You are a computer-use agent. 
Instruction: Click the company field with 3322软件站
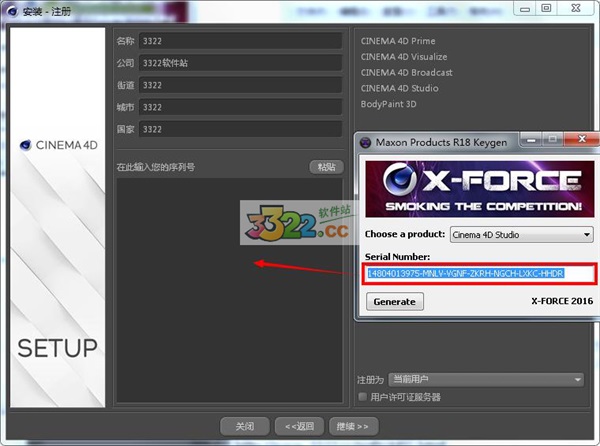point(240,63)
